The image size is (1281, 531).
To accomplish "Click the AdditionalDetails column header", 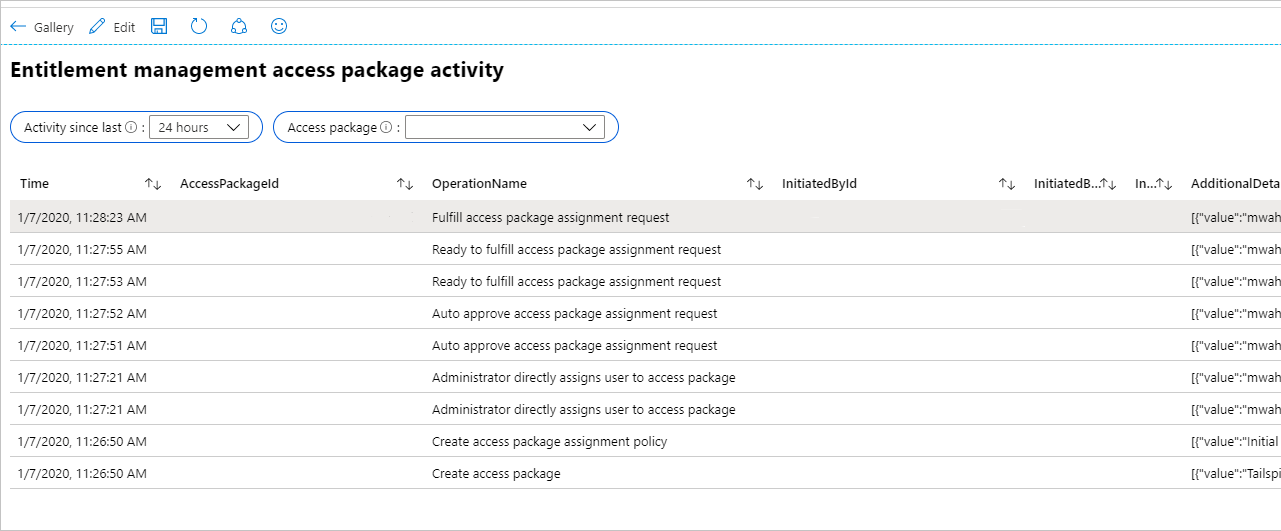I will coord(1234,184).
